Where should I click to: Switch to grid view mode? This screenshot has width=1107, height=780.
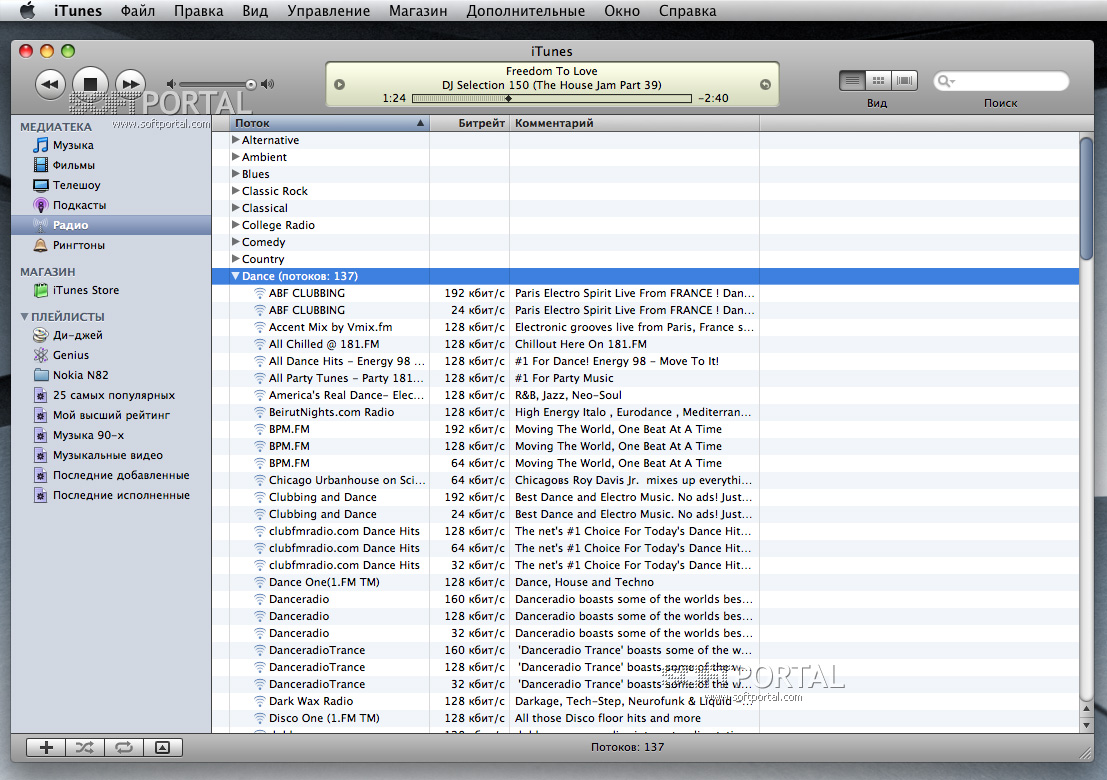[x=878, y=80]
